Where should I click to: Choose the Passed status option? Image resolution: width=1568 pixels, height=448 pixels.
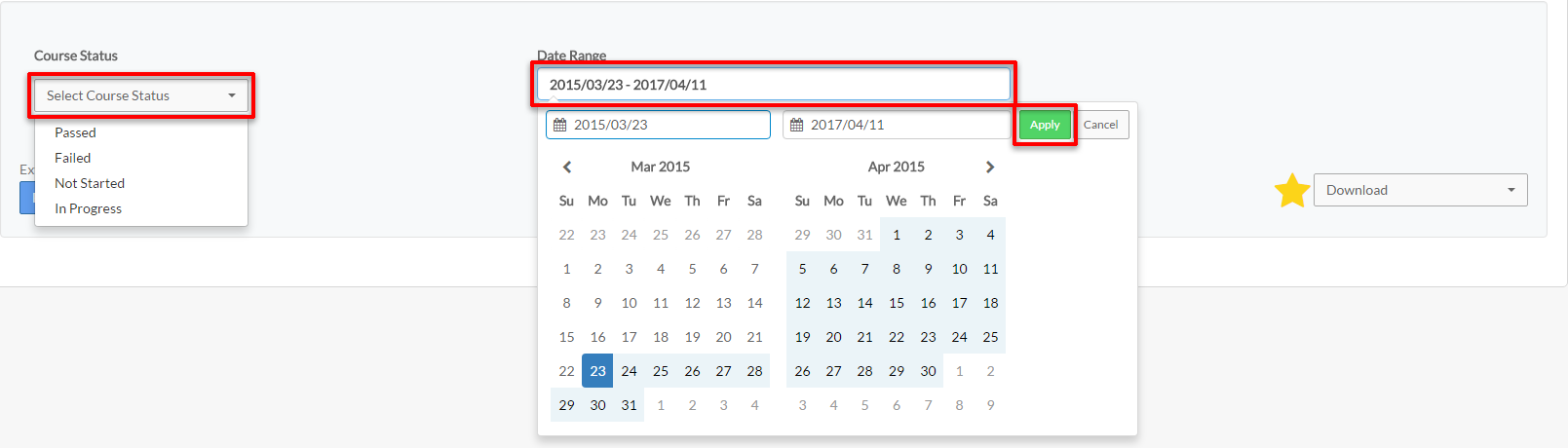click(x=76, y=132)
